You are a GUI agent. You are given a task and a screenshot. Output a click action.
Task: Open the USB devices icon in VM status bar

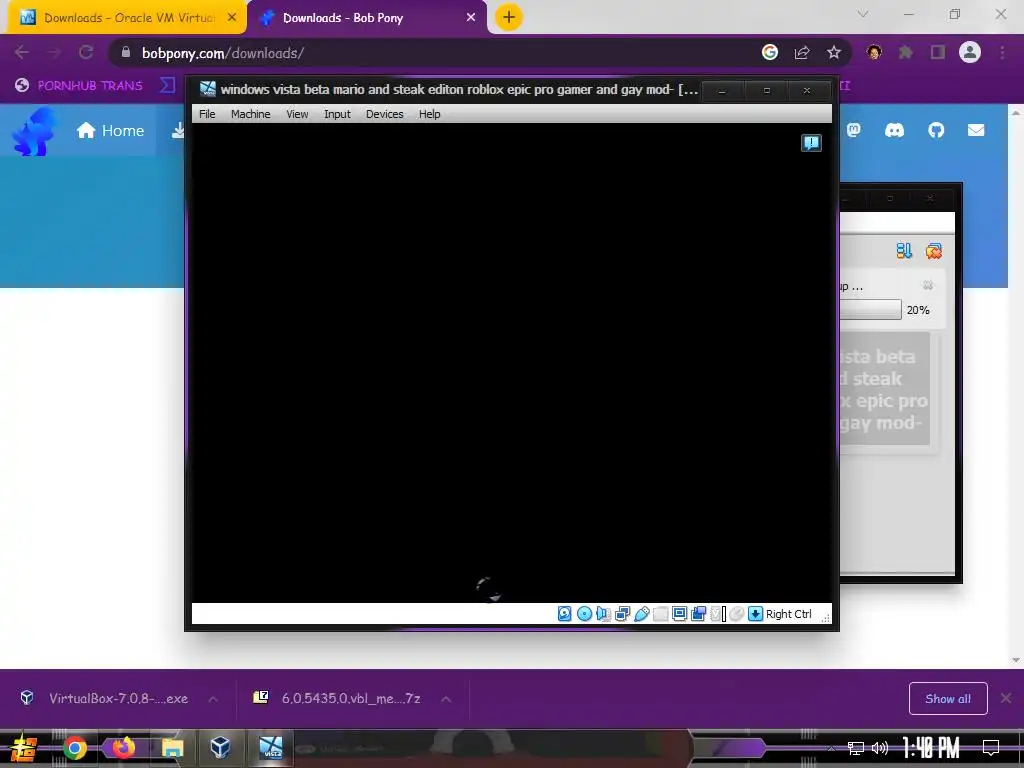point(642,614)
